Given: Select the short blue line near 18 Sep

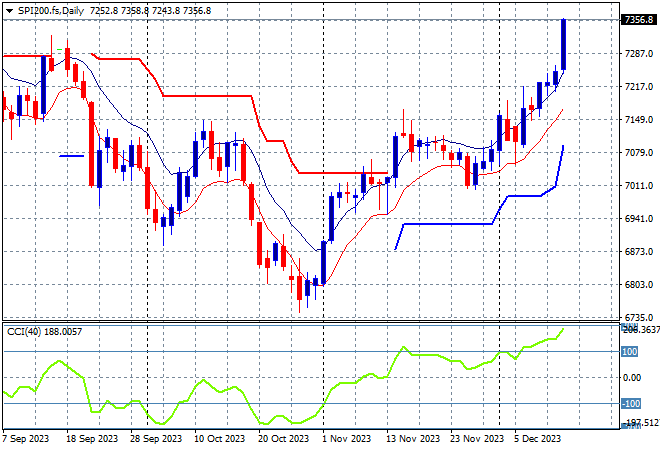Looking at the screenshot, I should coord(71,155).
